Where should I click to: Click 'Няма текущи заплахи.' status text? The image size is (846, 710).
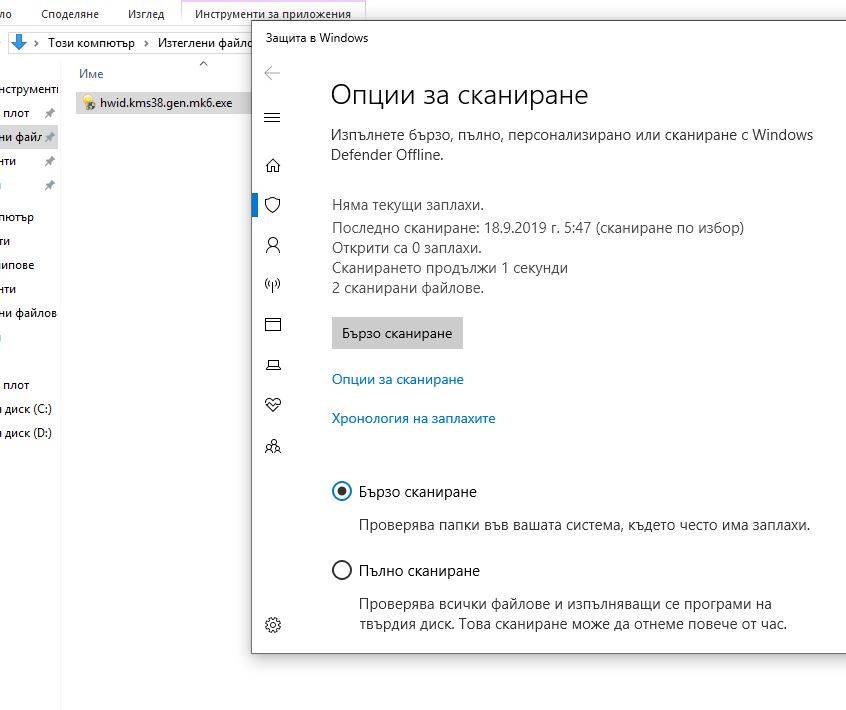pyautogui.click(x=408, y=205)
